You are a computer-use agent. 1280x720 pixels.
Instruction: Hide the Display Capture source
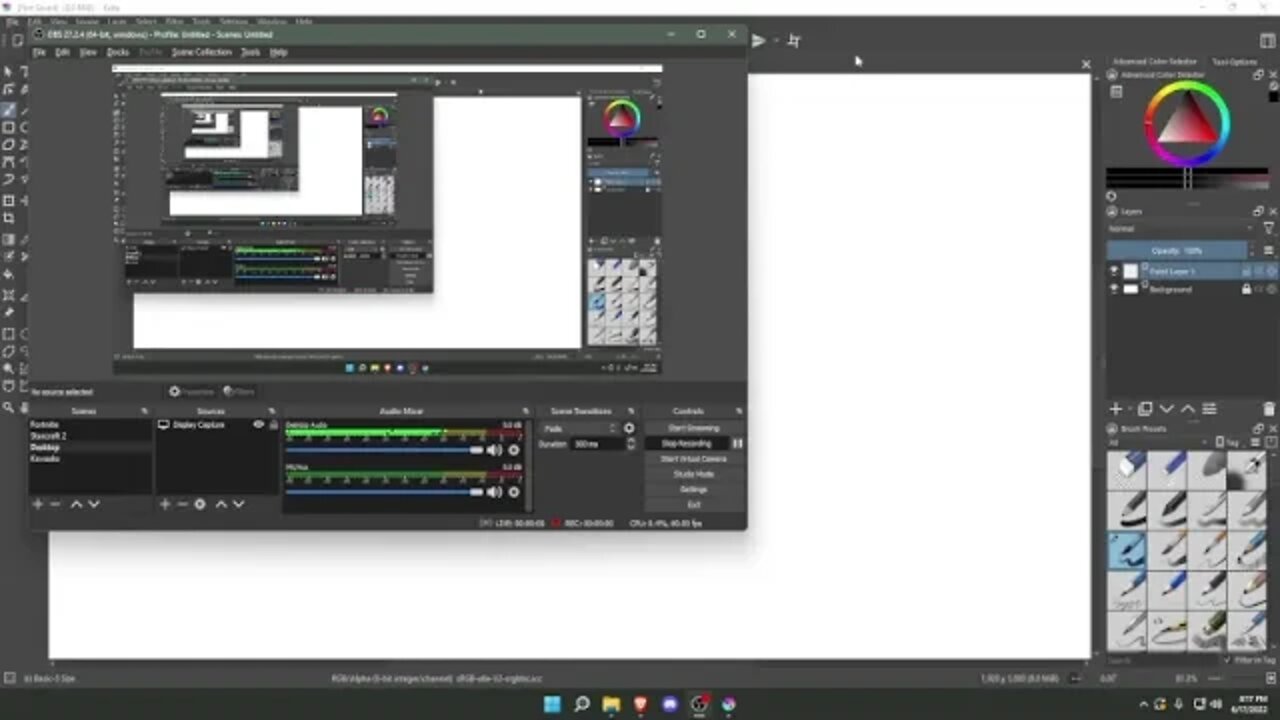(258, 425)
